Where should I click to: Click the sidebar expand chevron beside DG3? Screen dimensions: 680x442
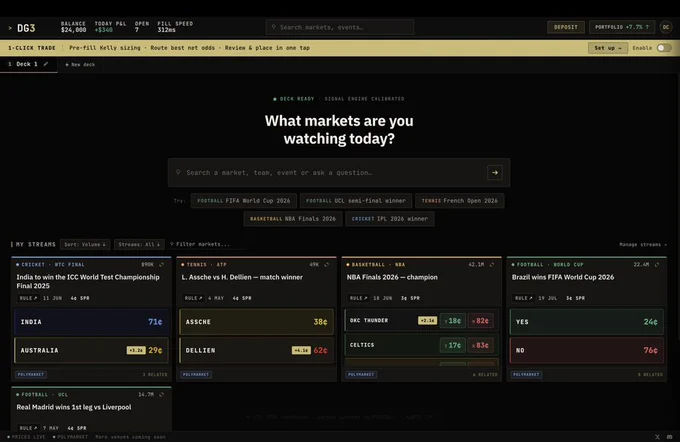click(10, 28)
